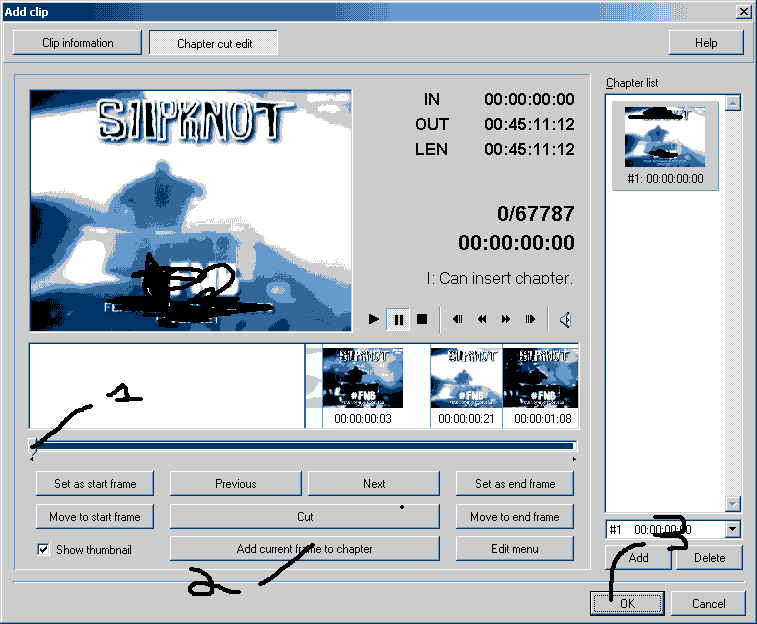Select the Chapter cut edit tab
Viewport: 757px width, 624px height.
[213, 43]
